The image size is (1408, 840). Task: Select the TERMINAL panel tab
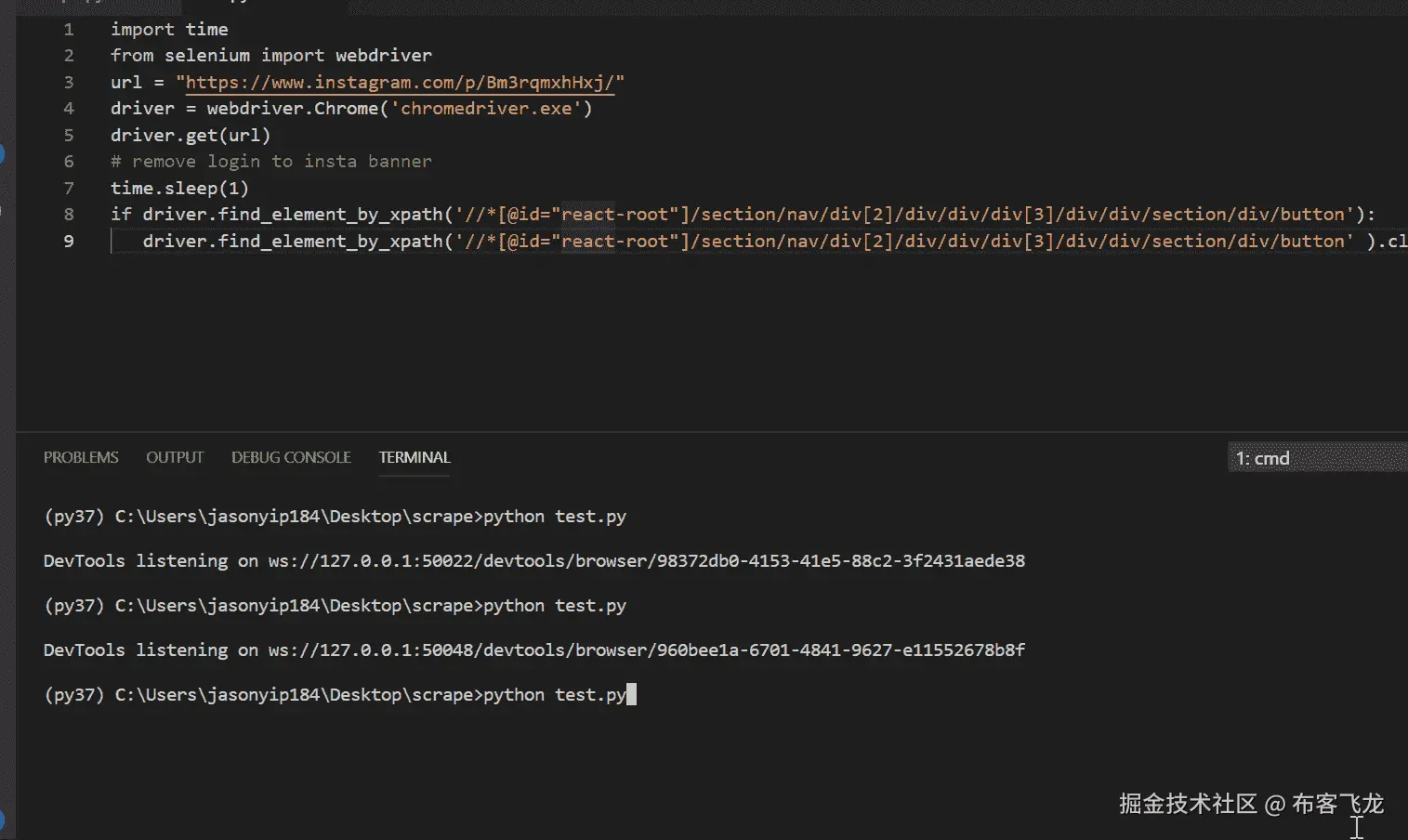(x=414, y=457)
